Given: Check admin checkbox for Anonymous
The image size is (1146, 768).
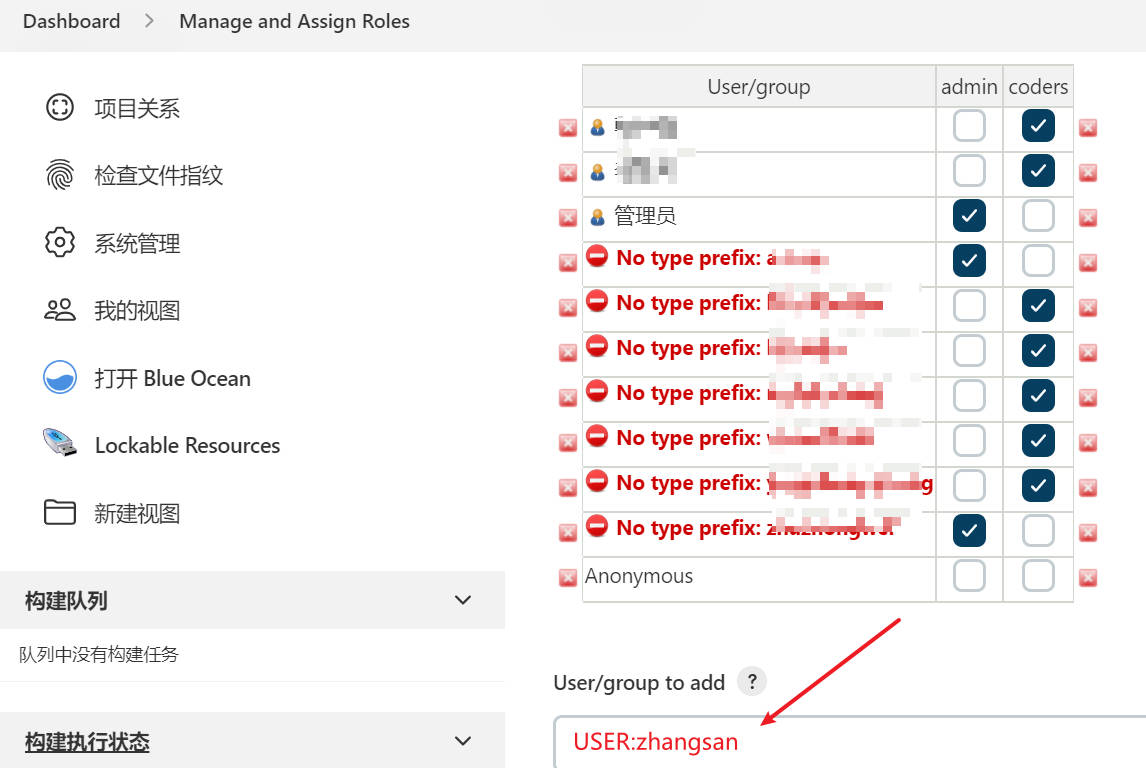Looking at the screenshot, I should tap(969, 576).
